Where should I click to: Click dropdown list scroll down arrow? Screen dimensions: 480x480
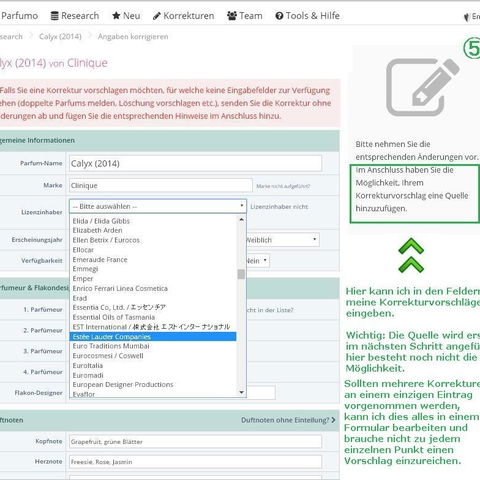click(241, 392)
